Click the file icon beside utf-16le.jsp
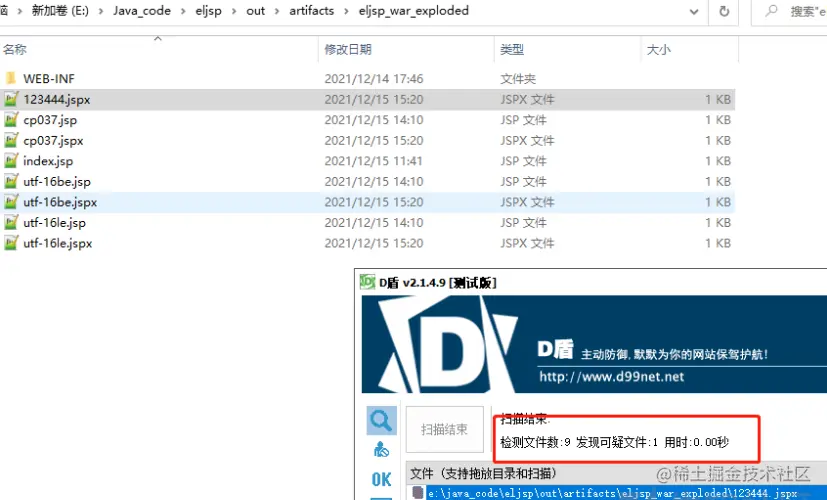The width and height of the screenshot is (827, 500). click(11, 223)
